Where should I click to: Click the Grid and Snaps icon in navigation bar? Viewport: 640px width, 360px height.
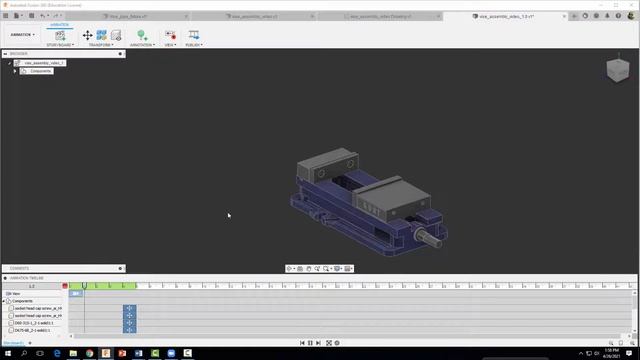[x=347, y=269]
